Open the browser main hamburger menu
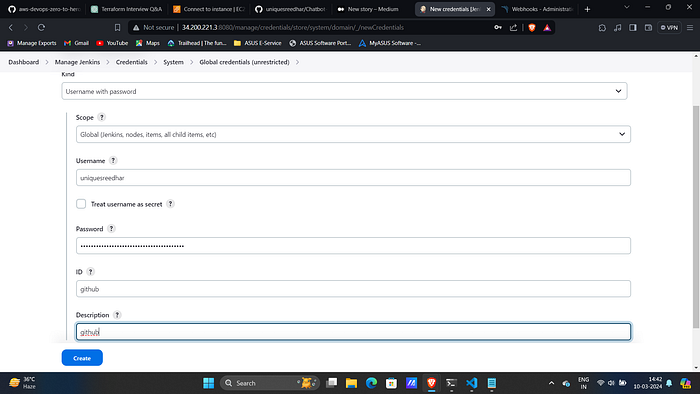The height and width of the screenshot is (394, 700). 690,28
